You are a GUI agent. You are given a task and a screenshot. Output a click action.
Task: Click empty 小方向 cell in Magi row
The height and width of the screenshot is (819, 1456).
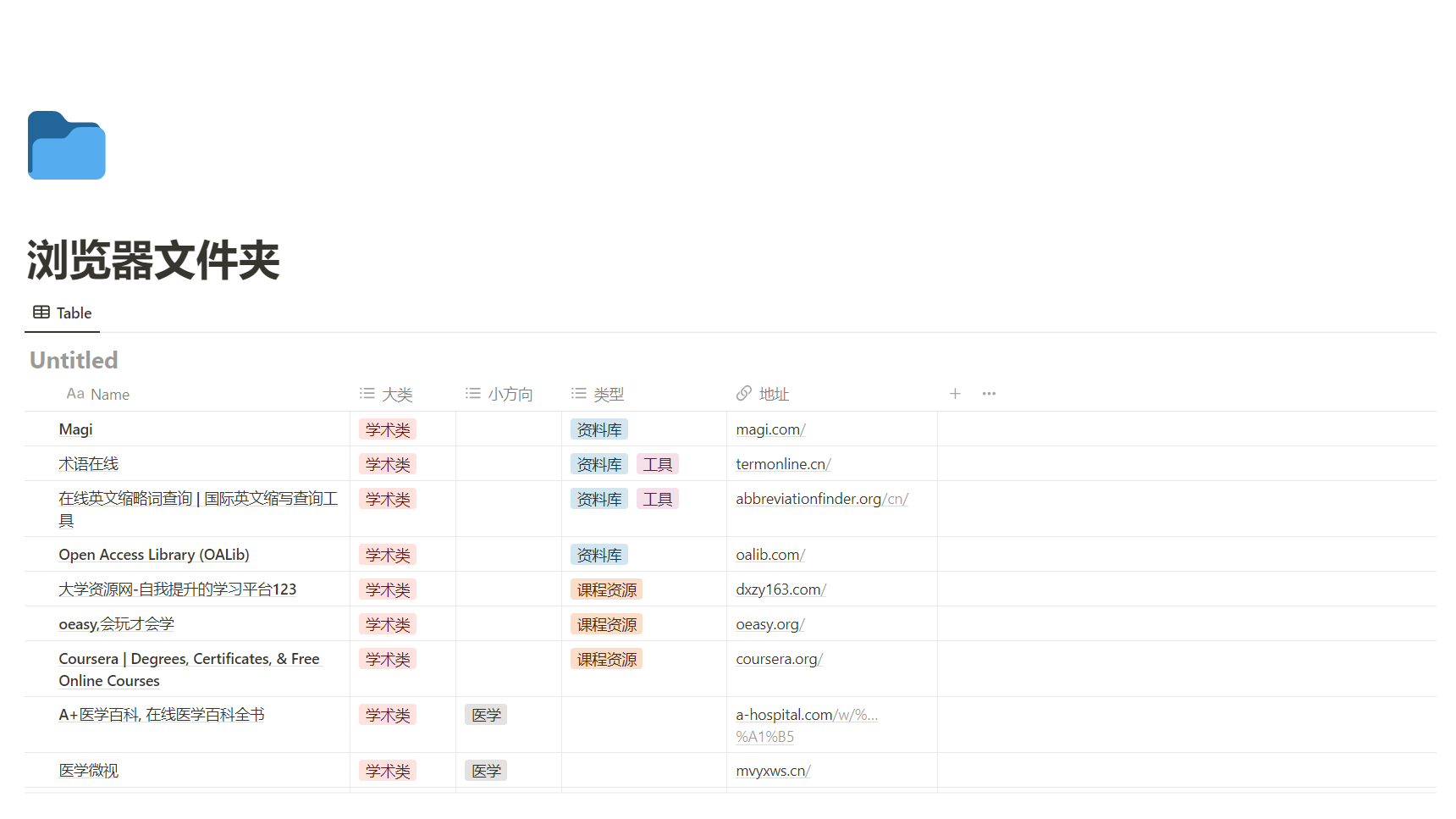(509, 429)
